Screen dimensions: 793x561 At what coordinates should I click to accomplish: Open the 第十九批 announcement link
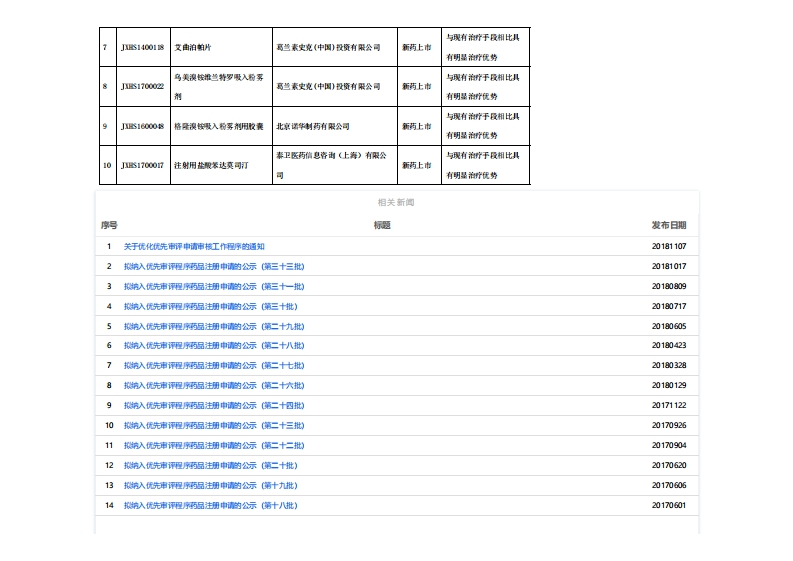tap(210, 486)
